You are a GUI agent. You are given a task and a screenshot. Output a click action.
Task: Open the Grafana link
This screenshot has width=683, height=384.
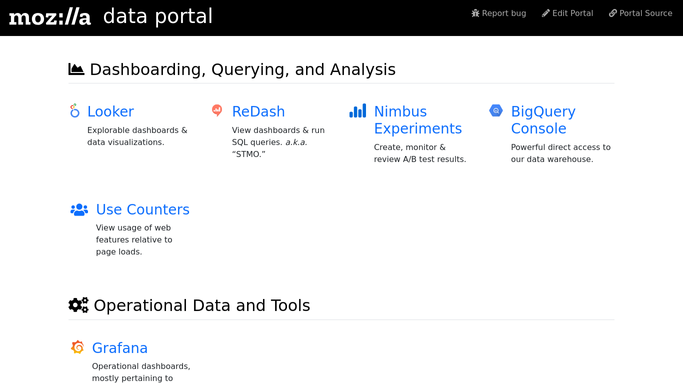click(120, 348)
